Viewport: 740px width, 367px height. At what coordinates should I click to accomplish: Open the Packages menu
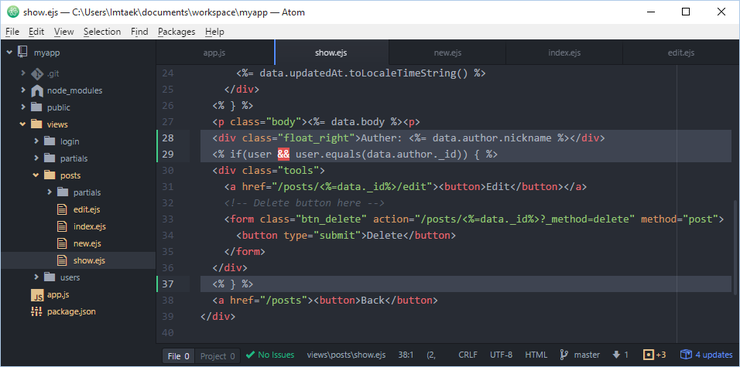(x=177, y=32)
